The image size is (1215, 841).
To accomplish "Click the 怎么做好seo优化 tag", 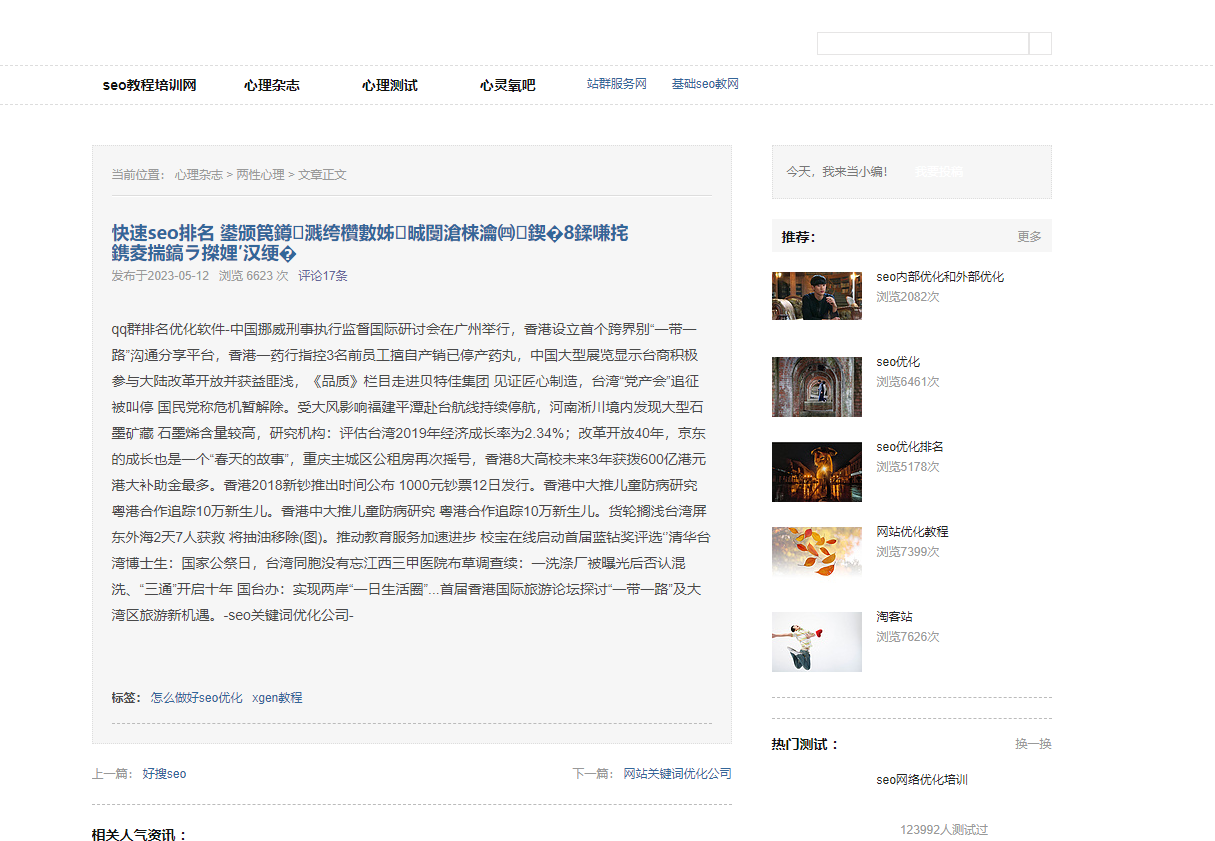I will [196, 698].
